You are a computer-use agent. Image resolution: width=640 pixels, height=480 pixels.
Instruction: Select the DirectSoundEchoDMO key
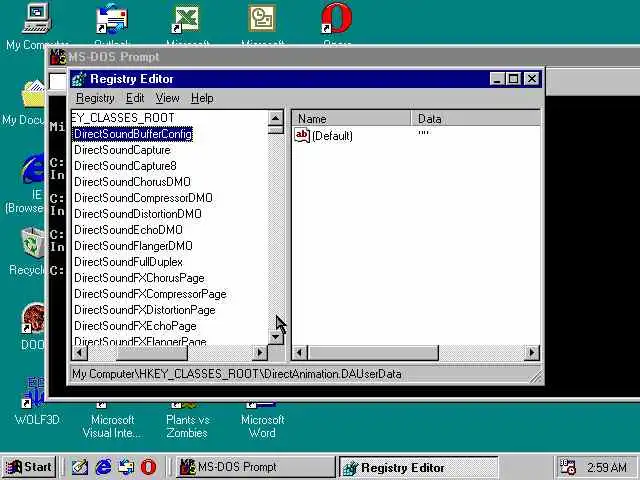pos(128,230)
